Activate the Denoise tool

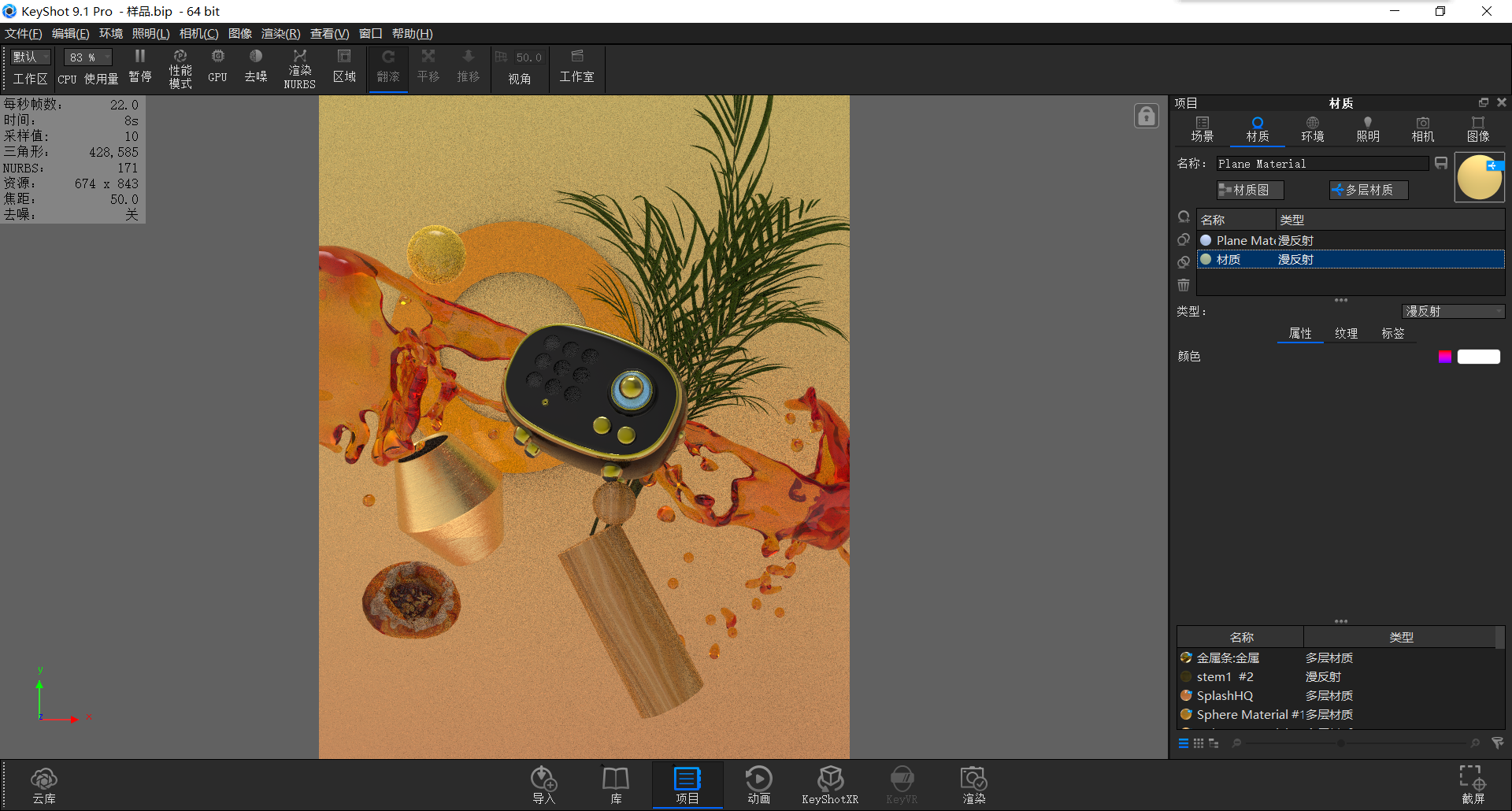click(255, 68)
